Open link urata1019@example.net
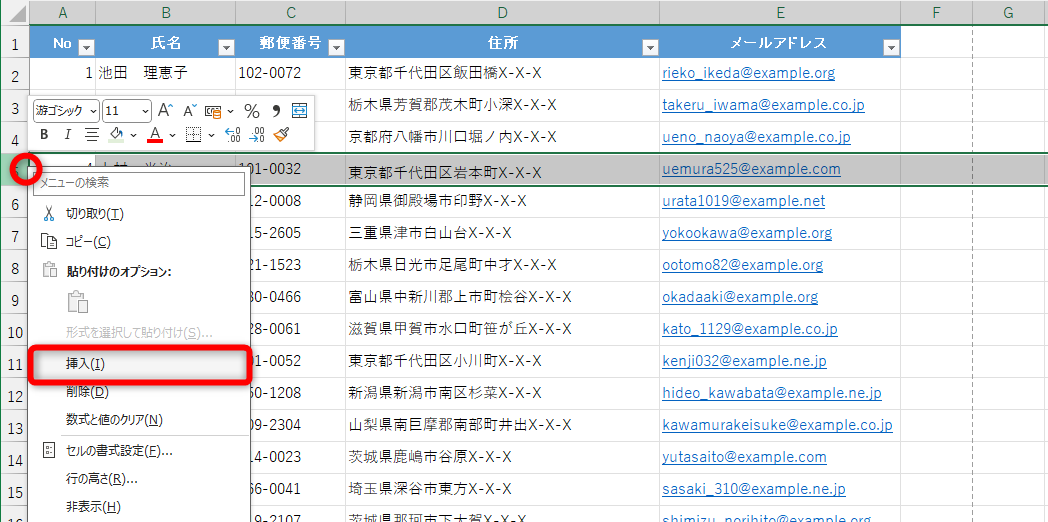The image size is (1048, 522). pos(744,201)
